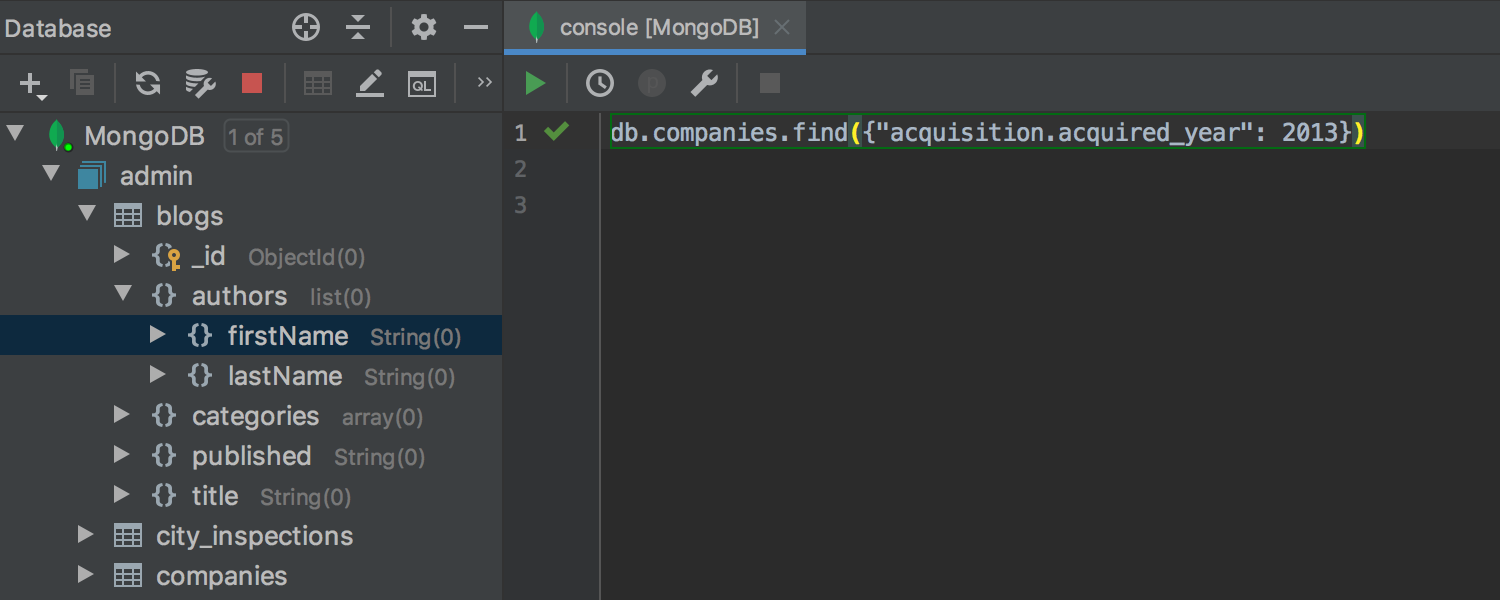Expand the companies collection
The width and height of the screenshot is (1500, 600).
pos(86,575)
